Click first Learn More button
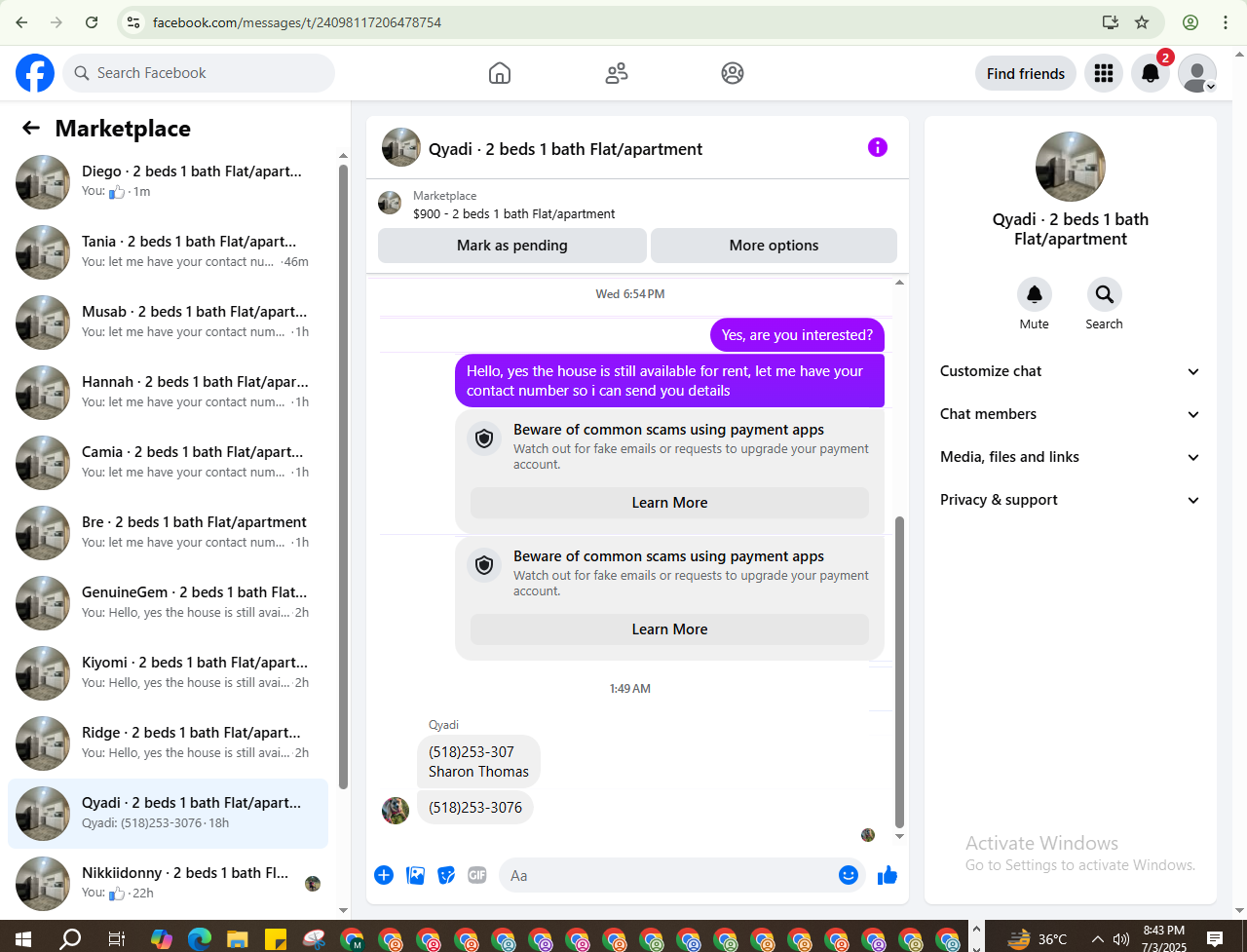Viewport: 1247px width, 952px height. pyautogui.click(x=670, y=503)
